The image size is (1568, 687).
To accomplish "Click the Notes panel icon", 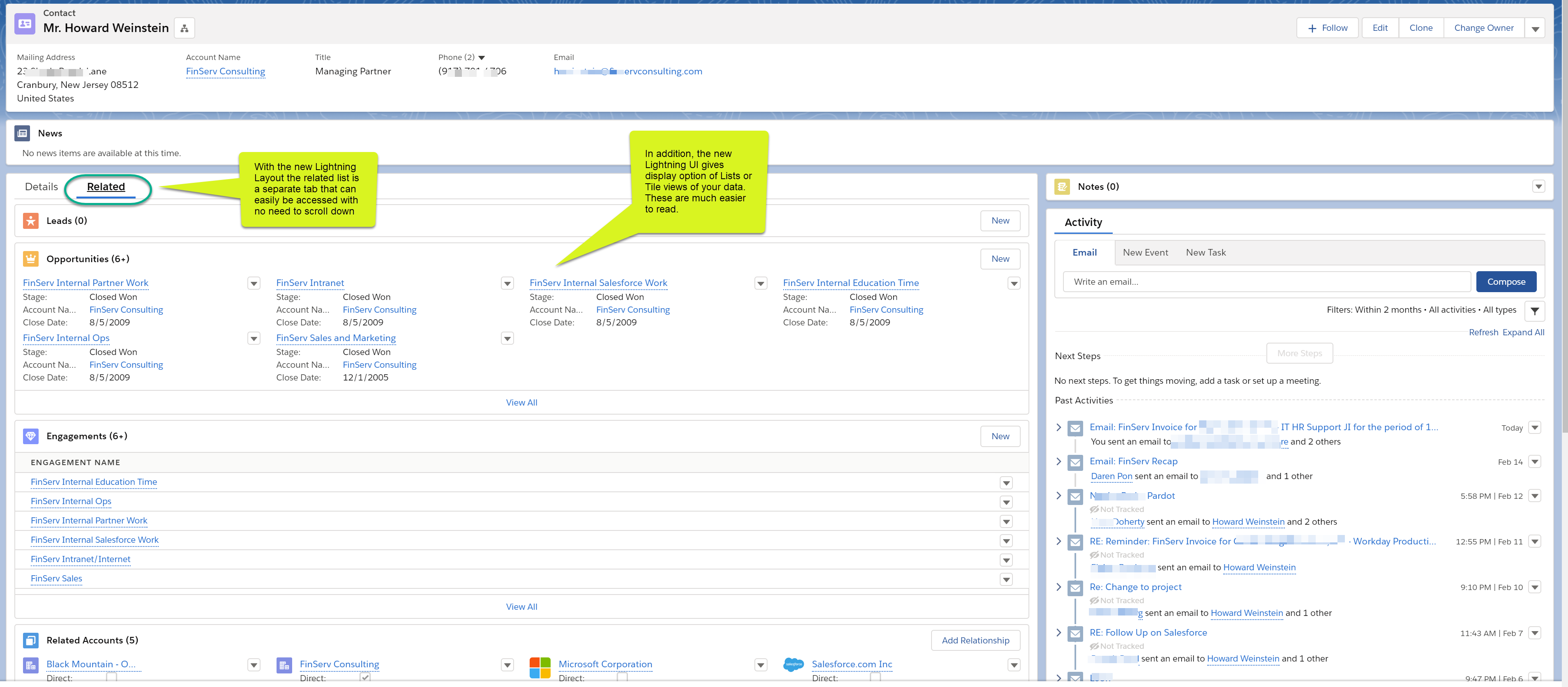I will 1062,186.
